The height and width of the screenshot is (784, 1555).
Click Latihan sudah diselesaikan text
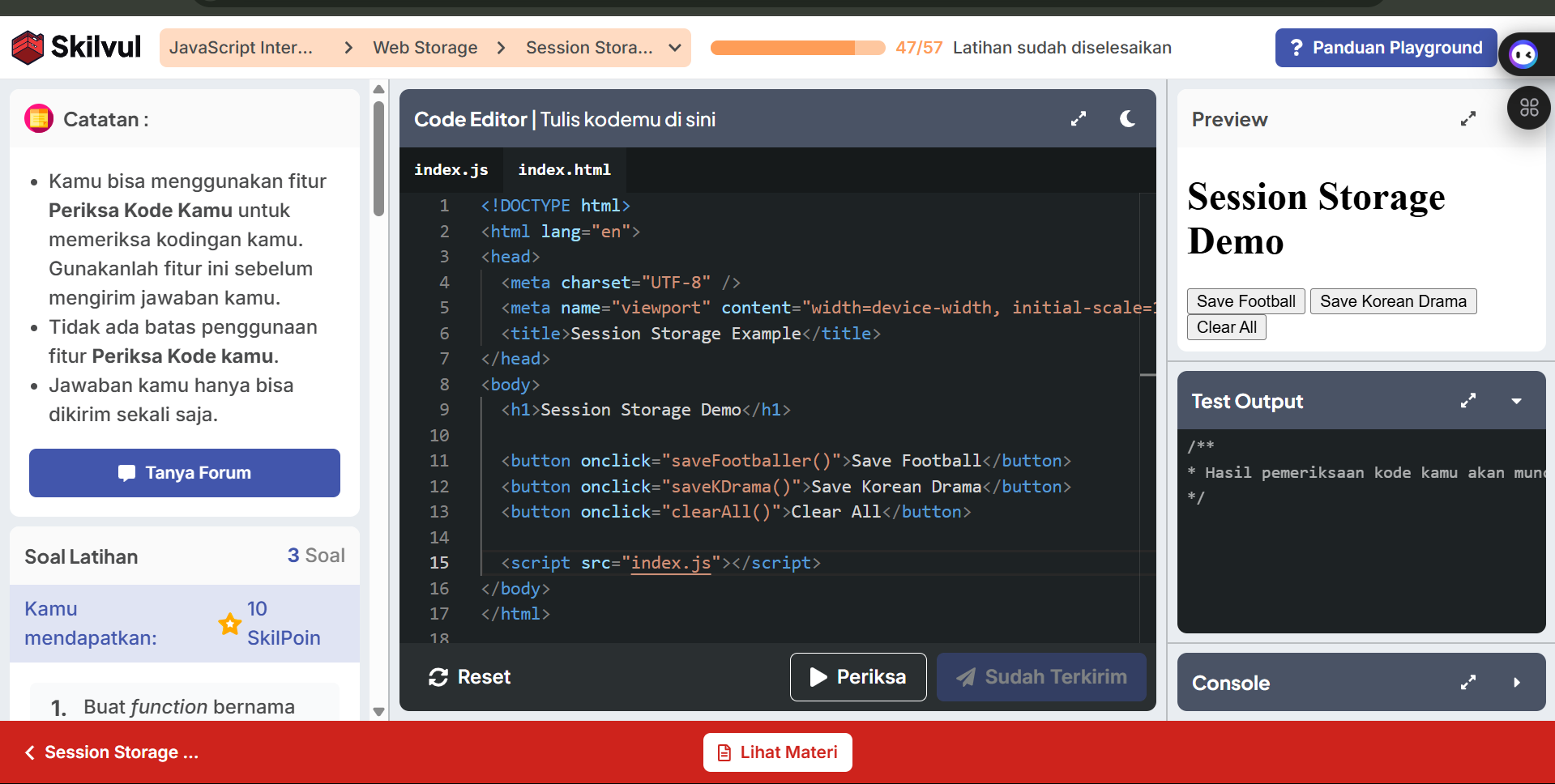click(x=1062, y=48)
